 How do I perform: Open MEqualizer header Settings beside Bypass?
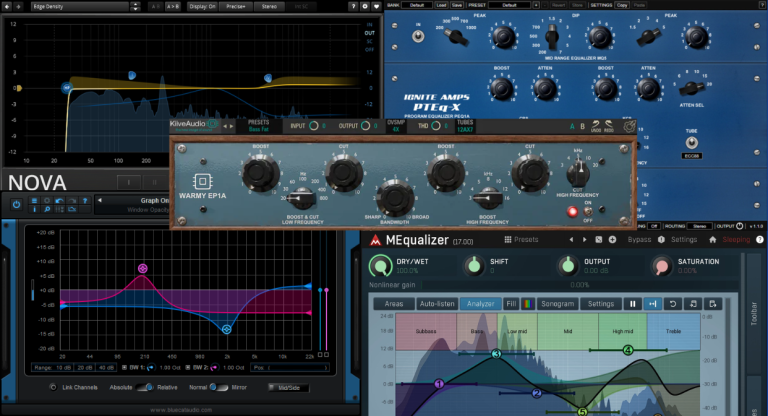coord(684,240)
